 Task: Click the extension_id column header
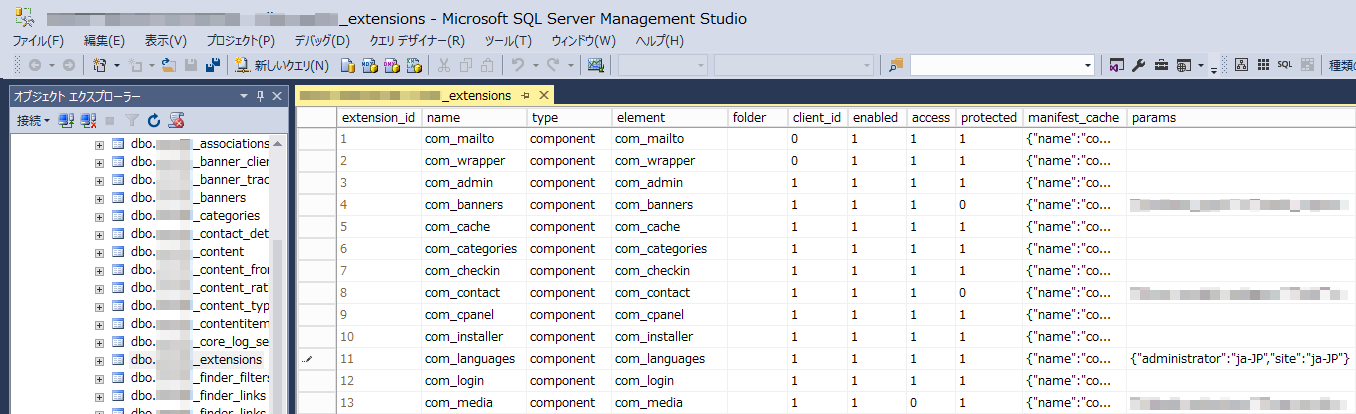point(378,117)
